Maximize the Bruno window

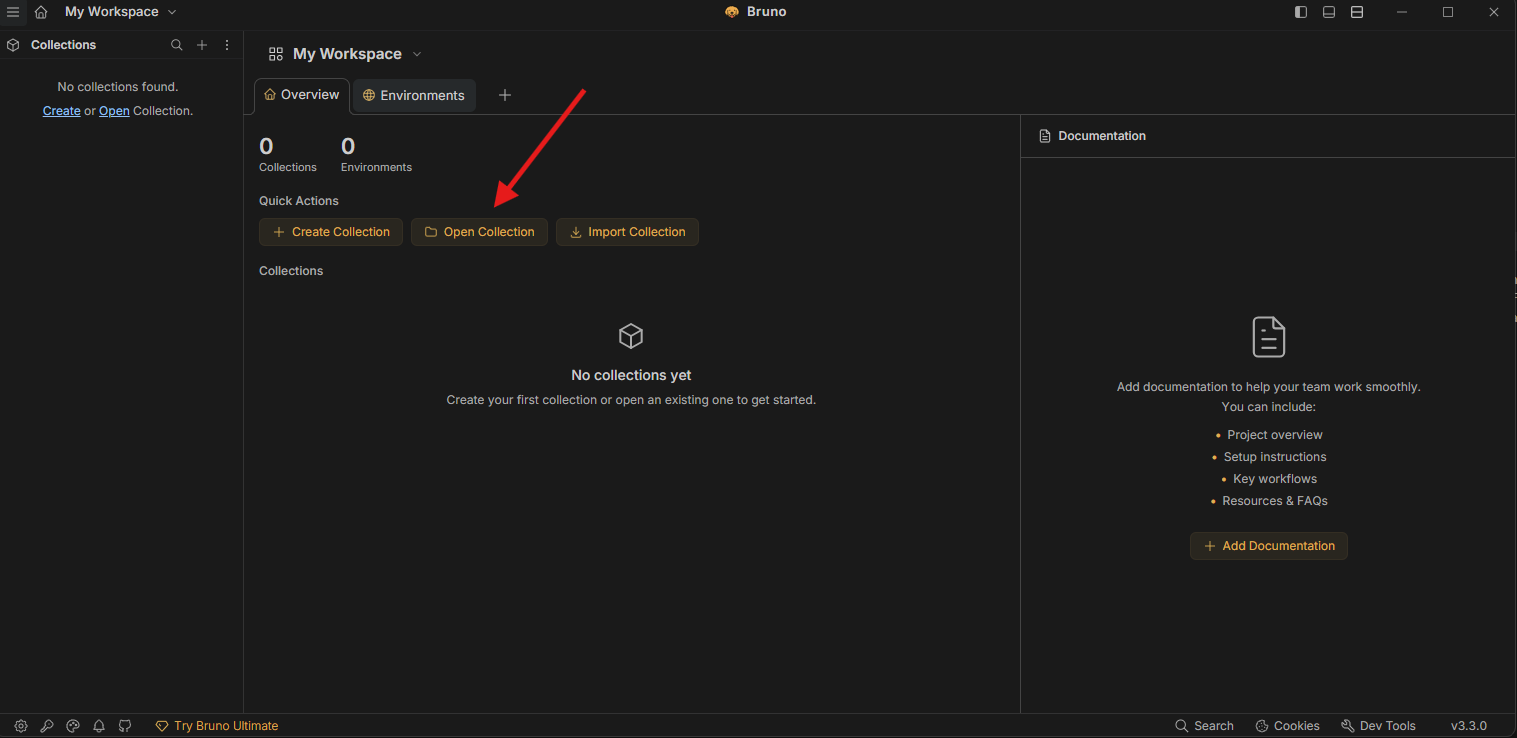click(x=1448, y=12)
